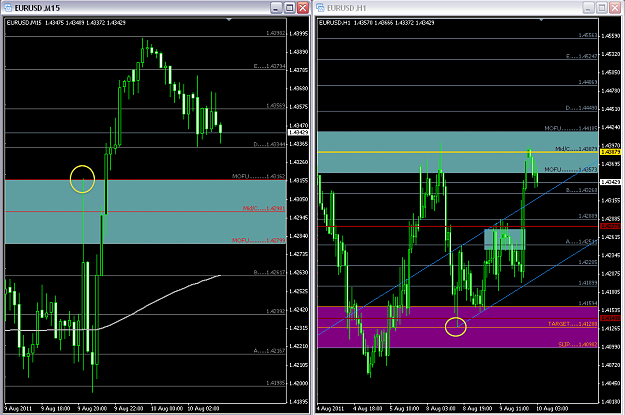Select the orange TARGET label in H1 chart
The width and height of the screenshot is (625, 415).
pos(572,324)
